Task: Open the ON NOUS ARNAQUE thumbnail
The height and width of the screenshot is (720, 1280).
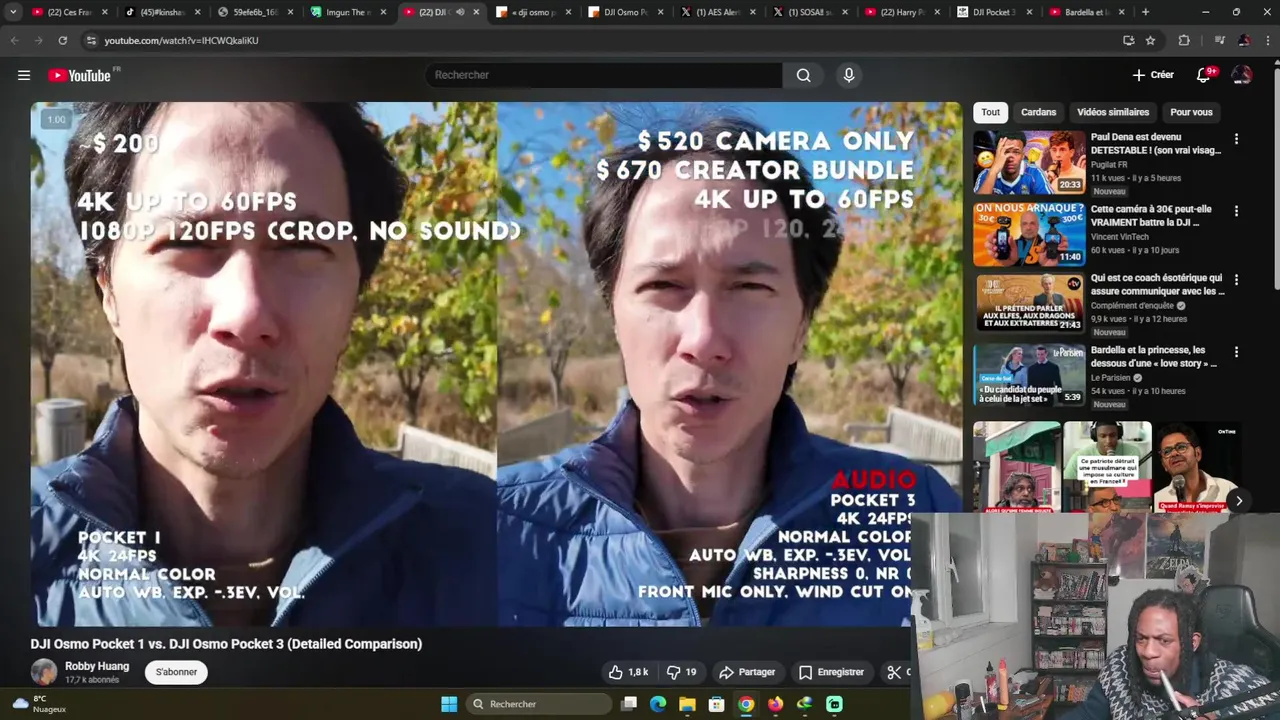Action: [1029, 234]
